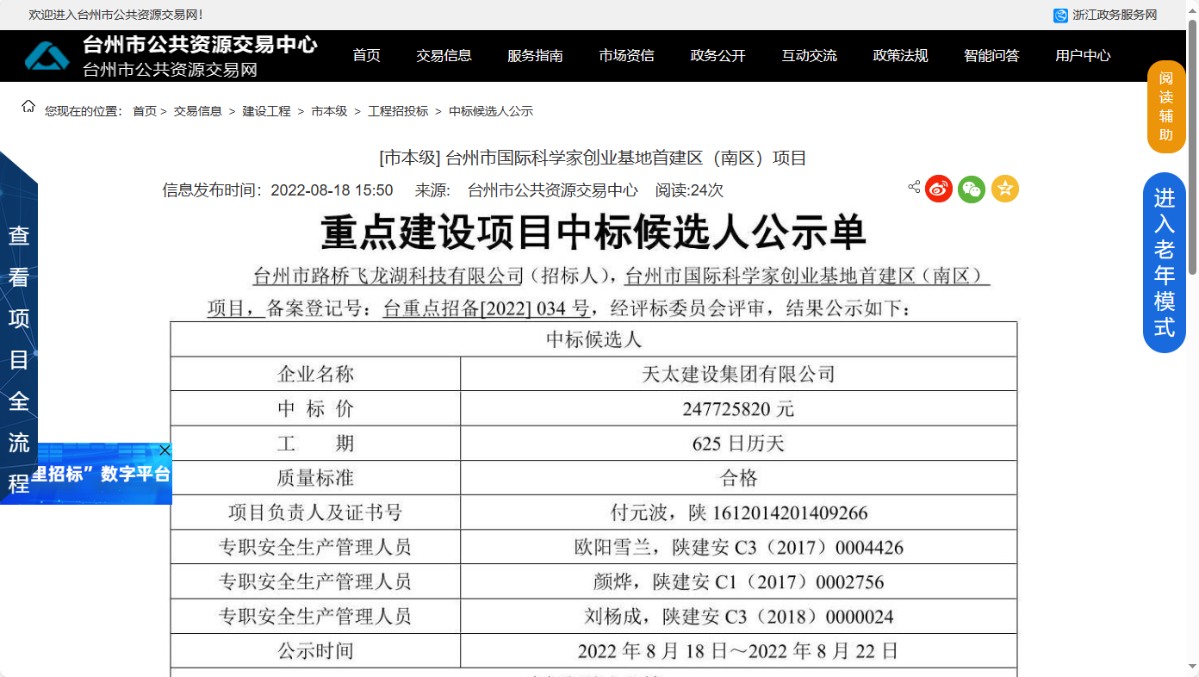Click the 项目负责人及证书号 row label
Viewport: 1199px width, 677px height.
315,513
